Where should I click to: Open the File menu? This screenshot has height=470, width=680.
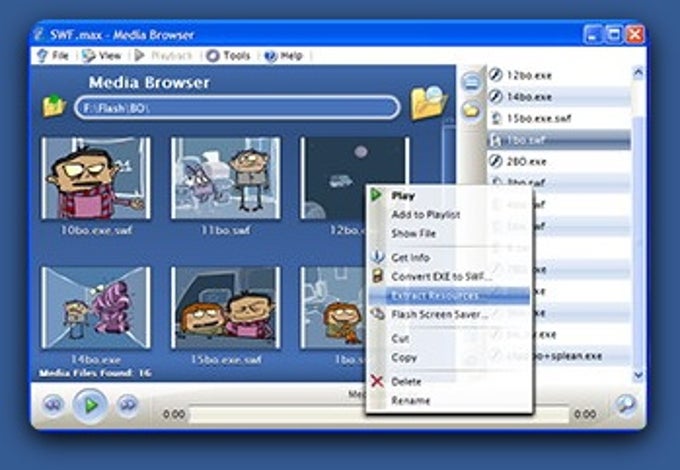pyautogui.click(x=54, y=55)
